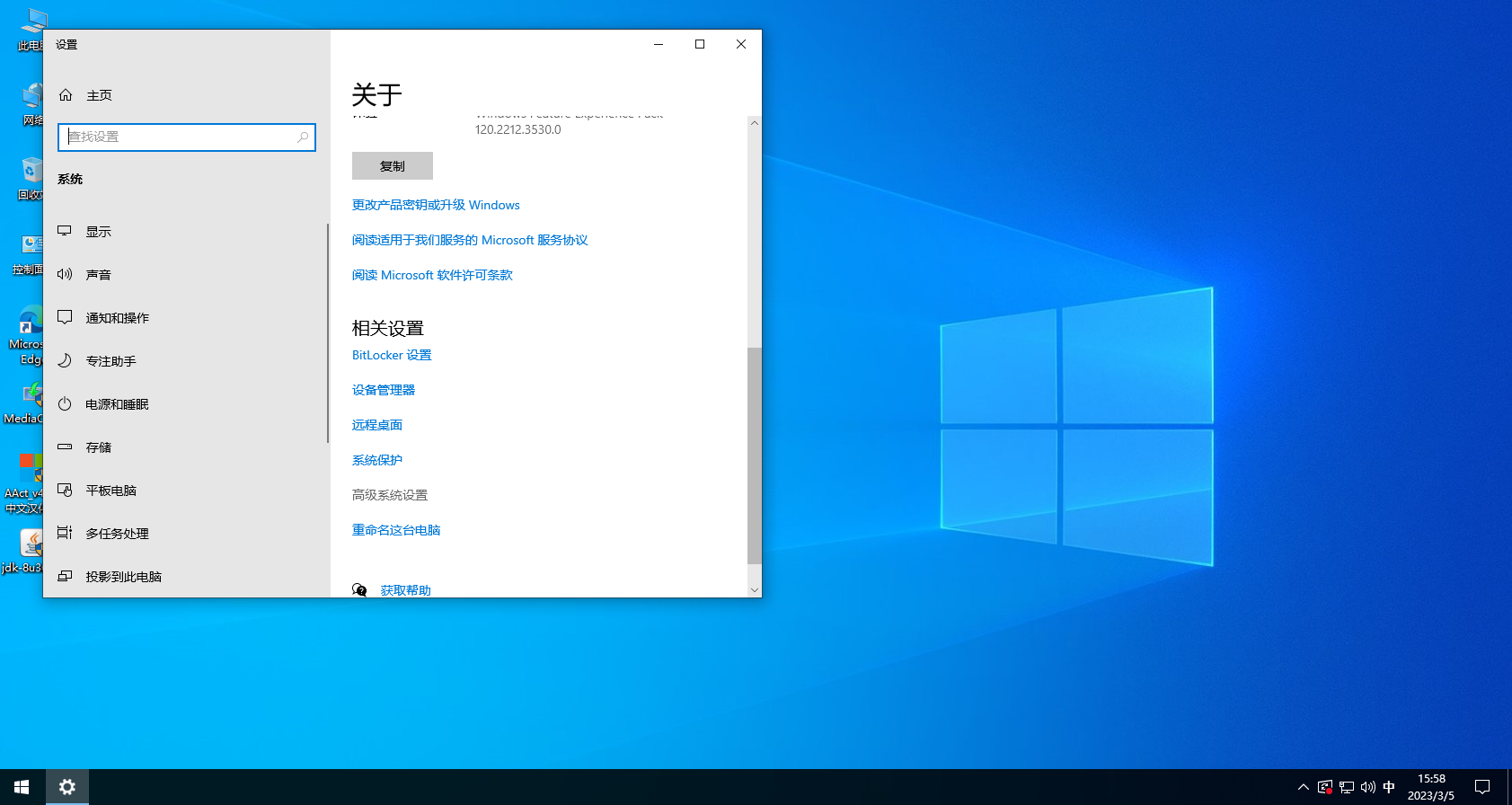Open Advanced system settings (高级系统设置)
This screenshot has height=805, width=1512.
pyautogui.click(x=390, y=495)
